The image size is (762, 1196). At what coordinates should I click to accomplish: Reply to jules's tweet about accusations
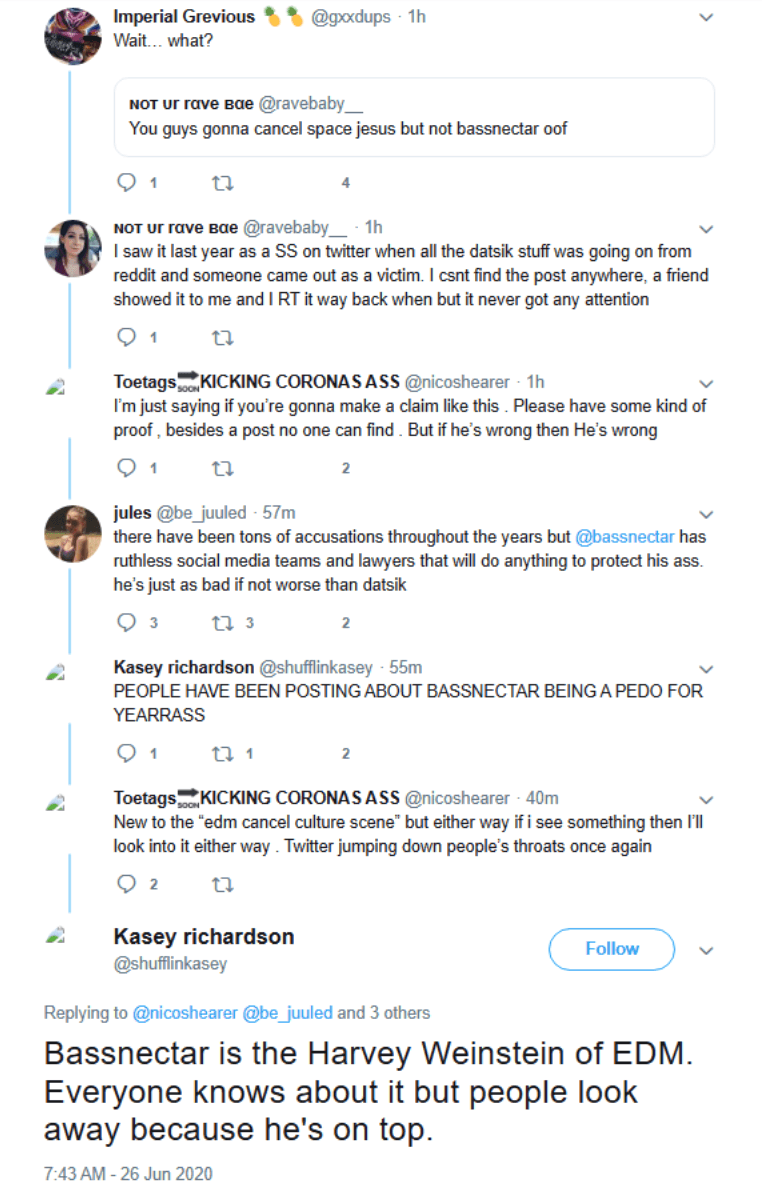[x=126, y=622]
